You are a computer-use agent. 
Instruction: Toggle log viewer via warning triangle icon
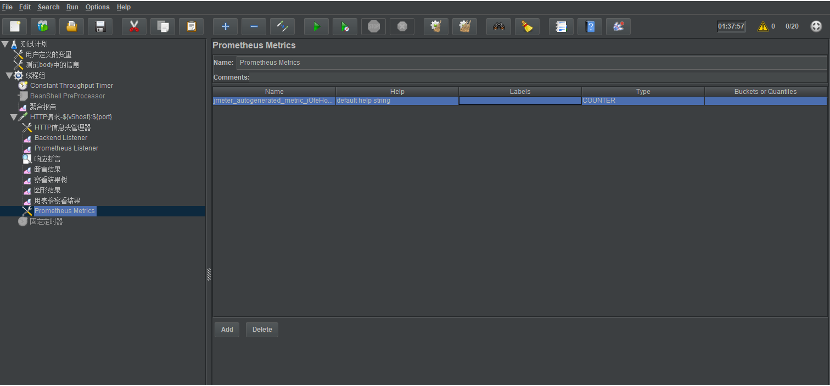click(763, 26)
